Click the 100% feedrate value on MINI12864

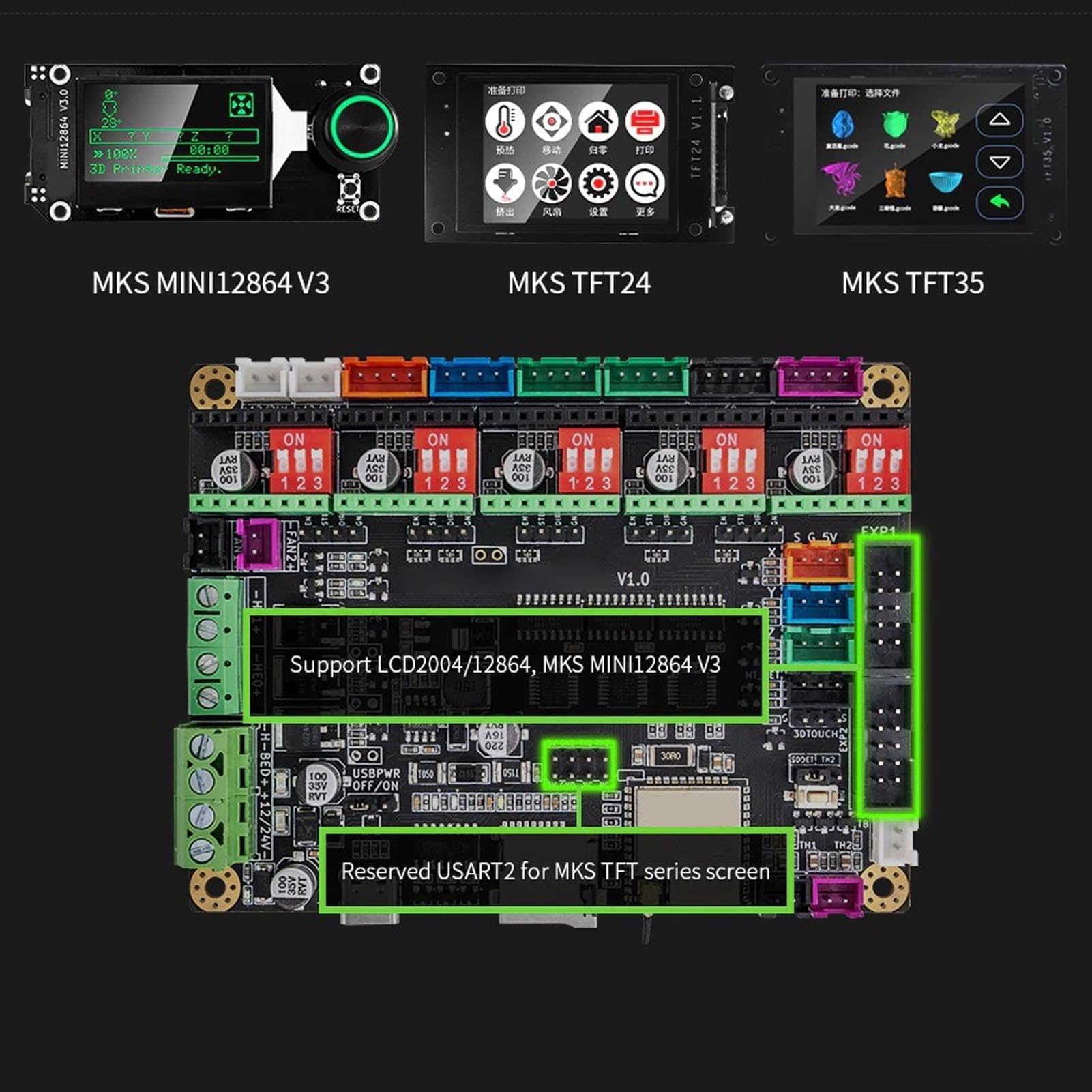coord(121,154)
